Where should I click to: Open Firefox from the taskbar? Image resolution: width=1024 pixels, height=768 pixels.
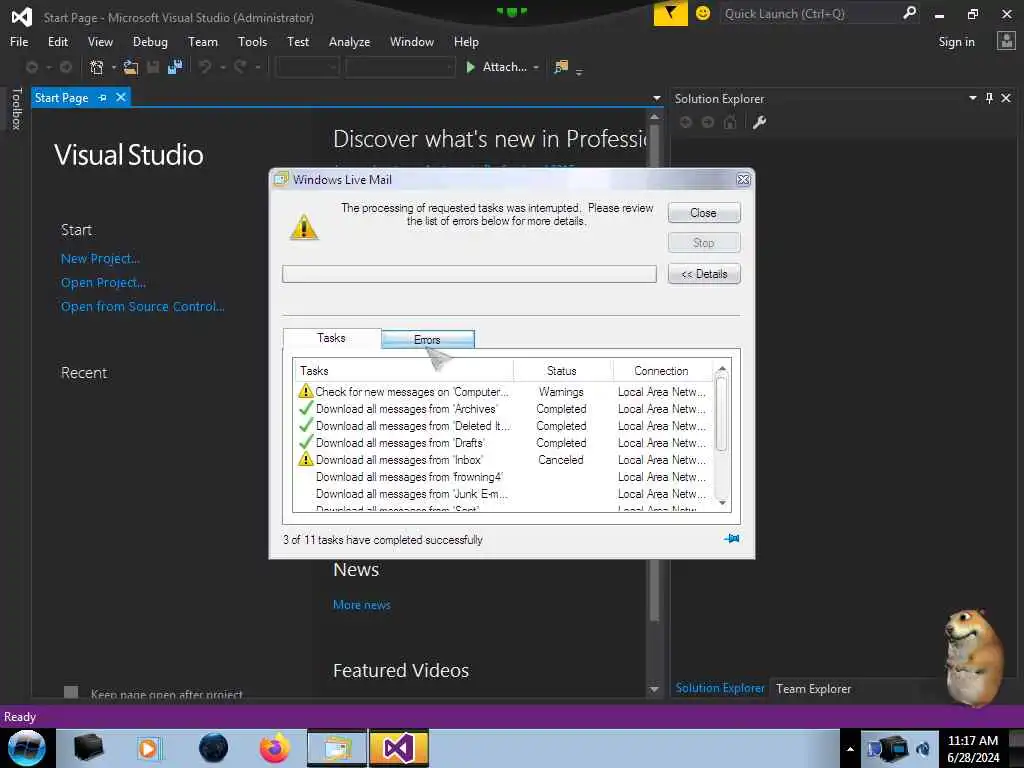(275, 748)
